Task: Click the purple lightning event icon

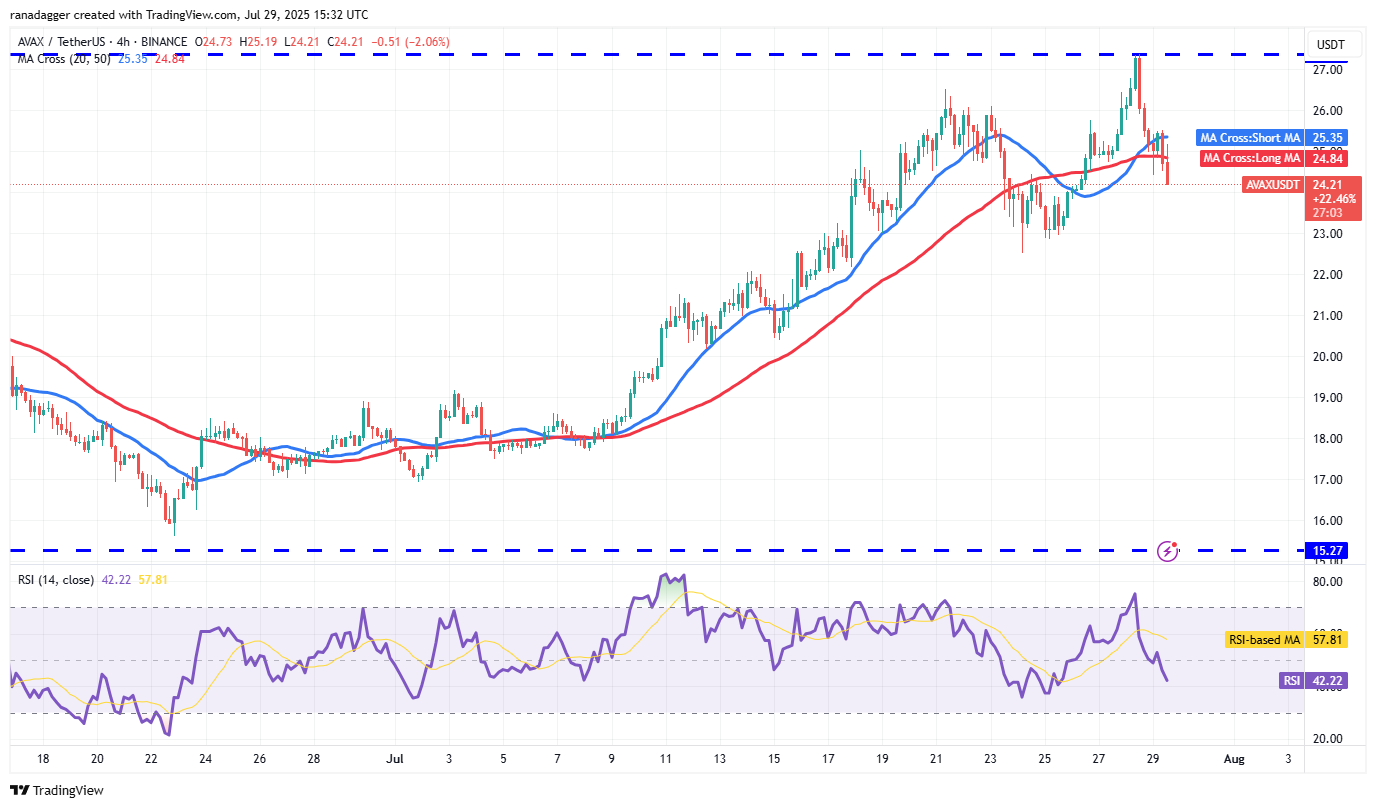Action: [1166, 550]
